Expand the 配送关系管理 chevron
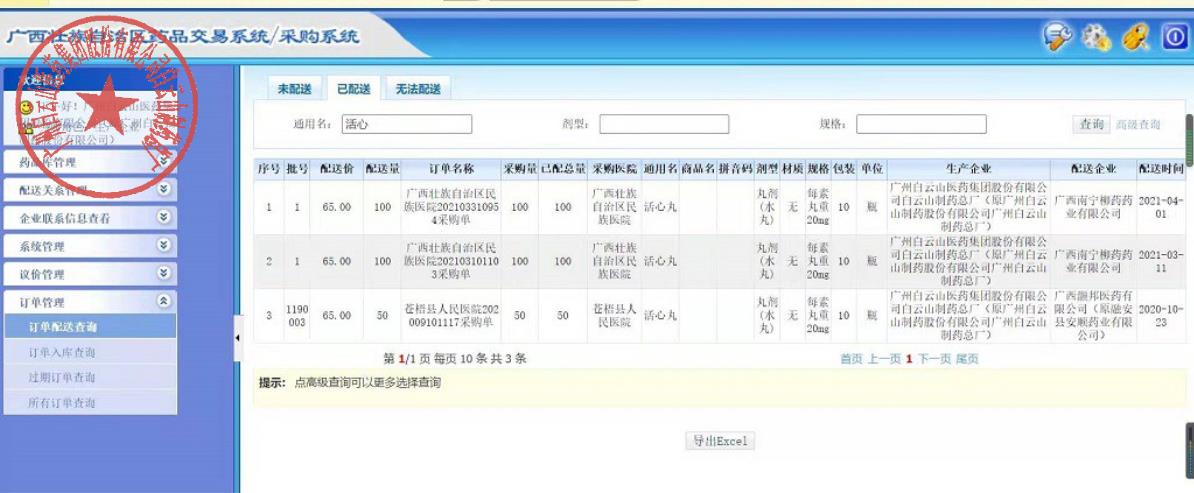The height and width of the screenshot is (493, 1194). click(x=163, y=190)
